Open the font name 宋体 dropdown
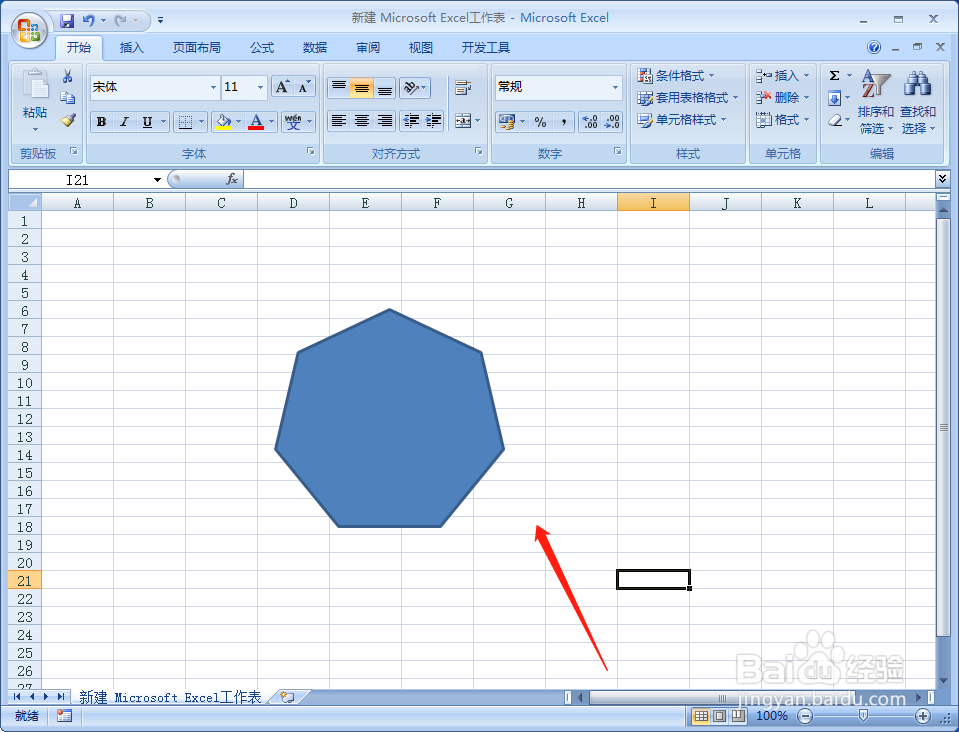 coord(213,87)
